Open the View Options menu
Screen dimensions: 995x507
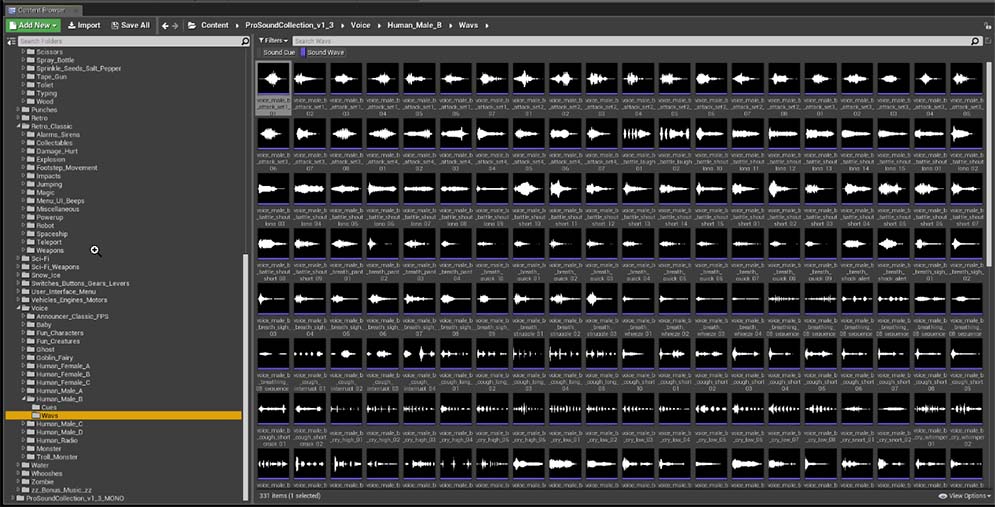click(x=965, y=496)
